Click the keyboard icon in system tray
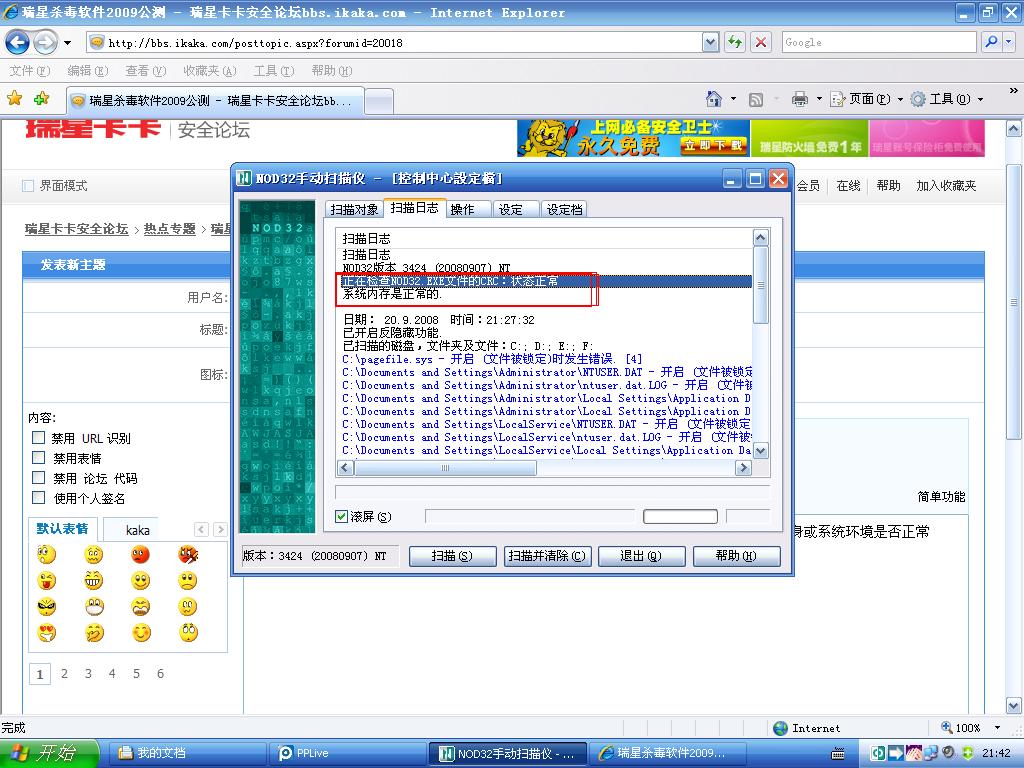This screenshot has height=768, width=1024. [x=838, y=754]
